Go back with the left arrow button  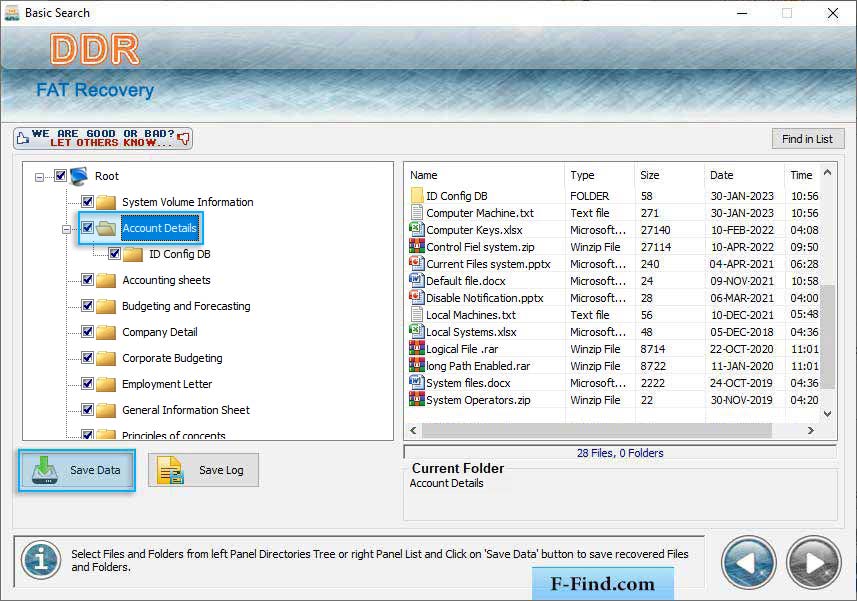748,563
